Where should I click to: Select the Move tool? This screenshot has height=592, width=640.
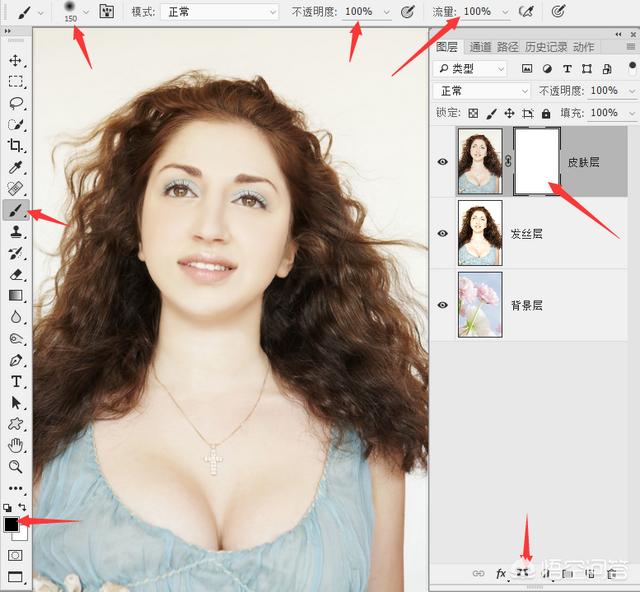click(x=16, y=61)
